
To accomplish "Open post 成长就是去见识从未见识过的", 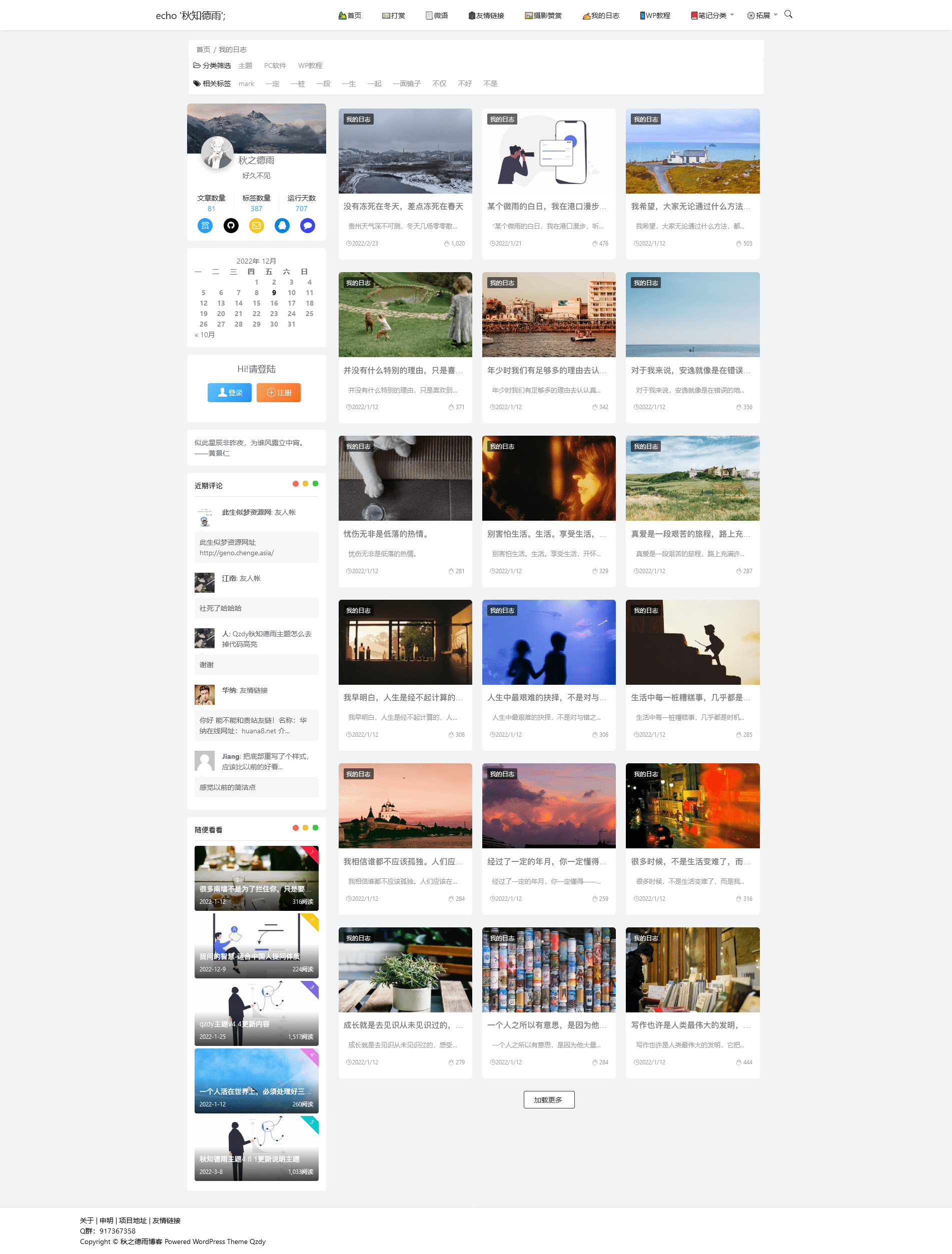I will coord(403,1025).
